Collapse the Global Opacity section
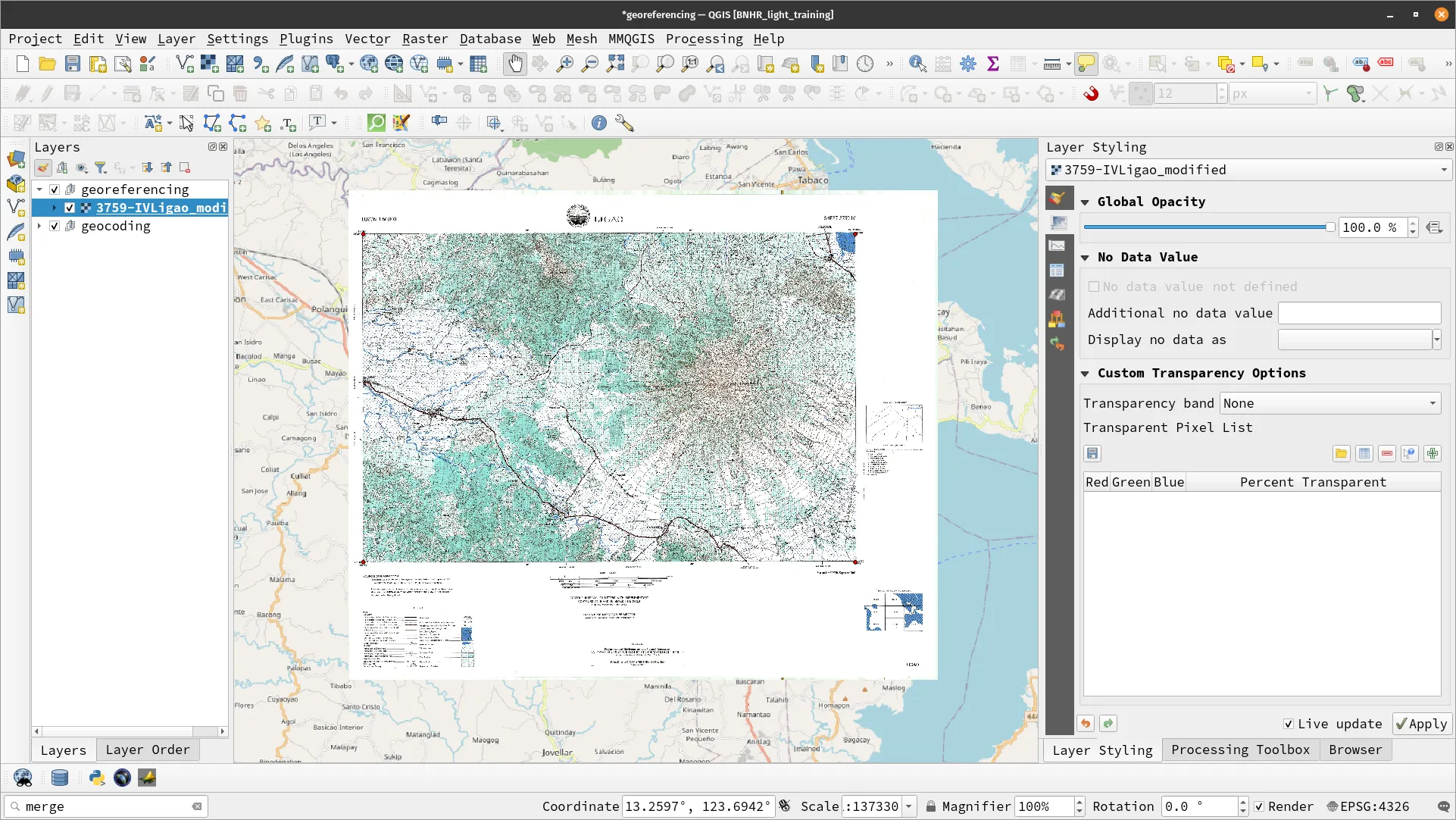 point(1085,202)
